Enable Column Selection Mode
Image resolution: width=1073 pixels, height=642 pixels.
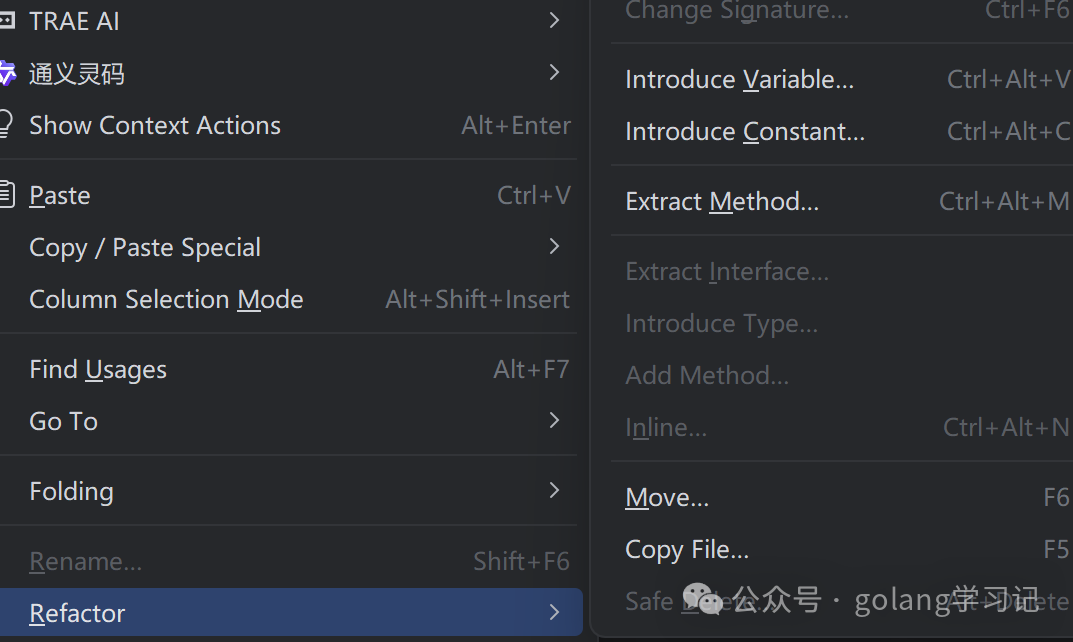tap(166, 299)
